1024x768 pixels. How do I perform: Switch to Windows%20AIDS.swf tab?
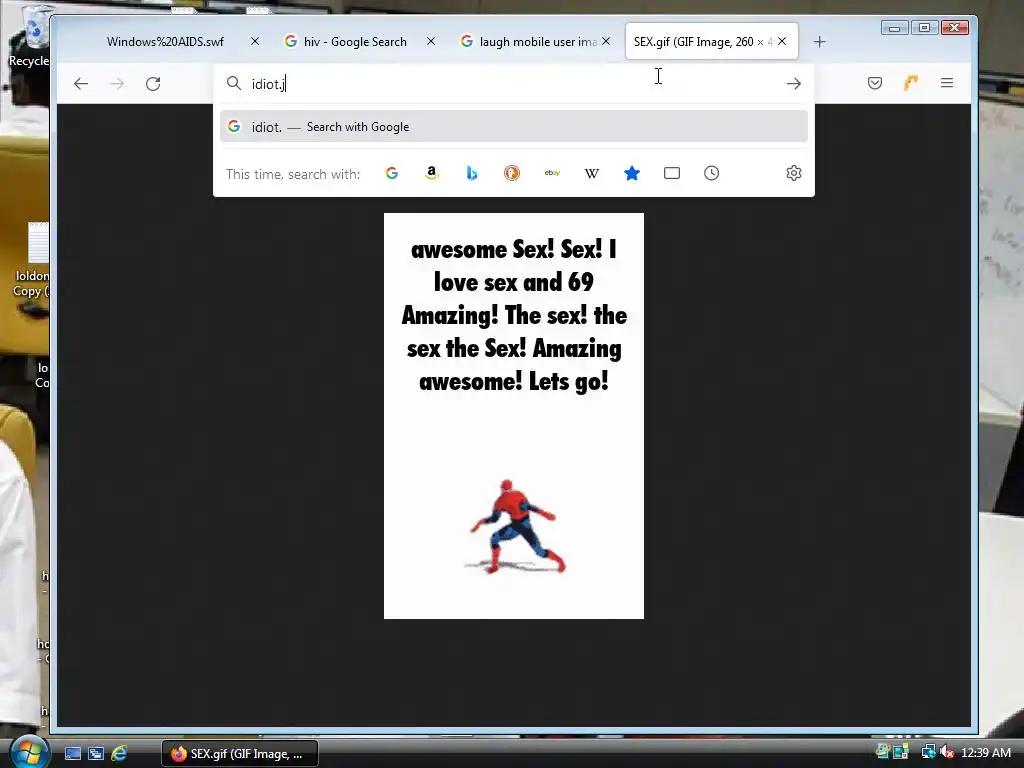[x=165, y=42]
